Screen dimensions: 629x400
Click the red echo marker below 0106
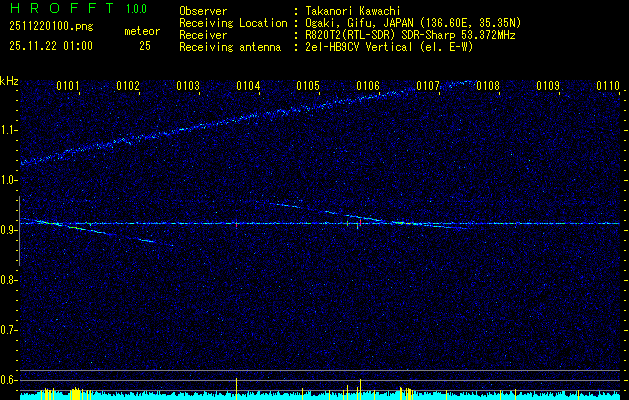(x=358, y=224)
